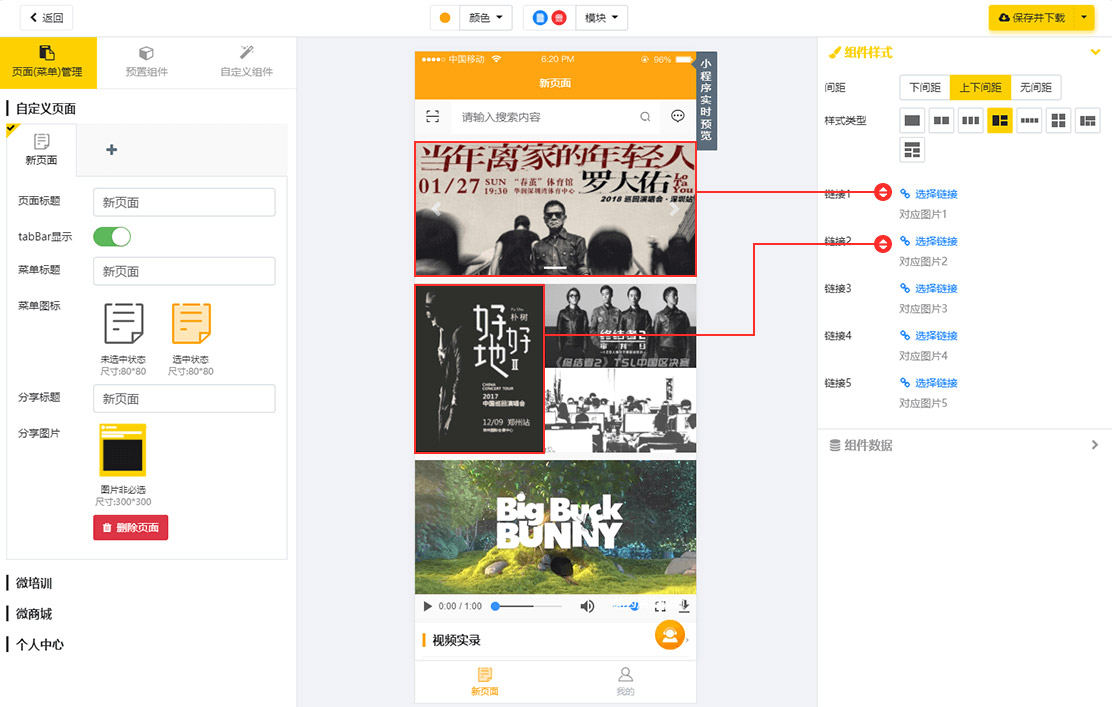
Task: Click the 页面标题 input field
Action: click(x=184, y=202)
